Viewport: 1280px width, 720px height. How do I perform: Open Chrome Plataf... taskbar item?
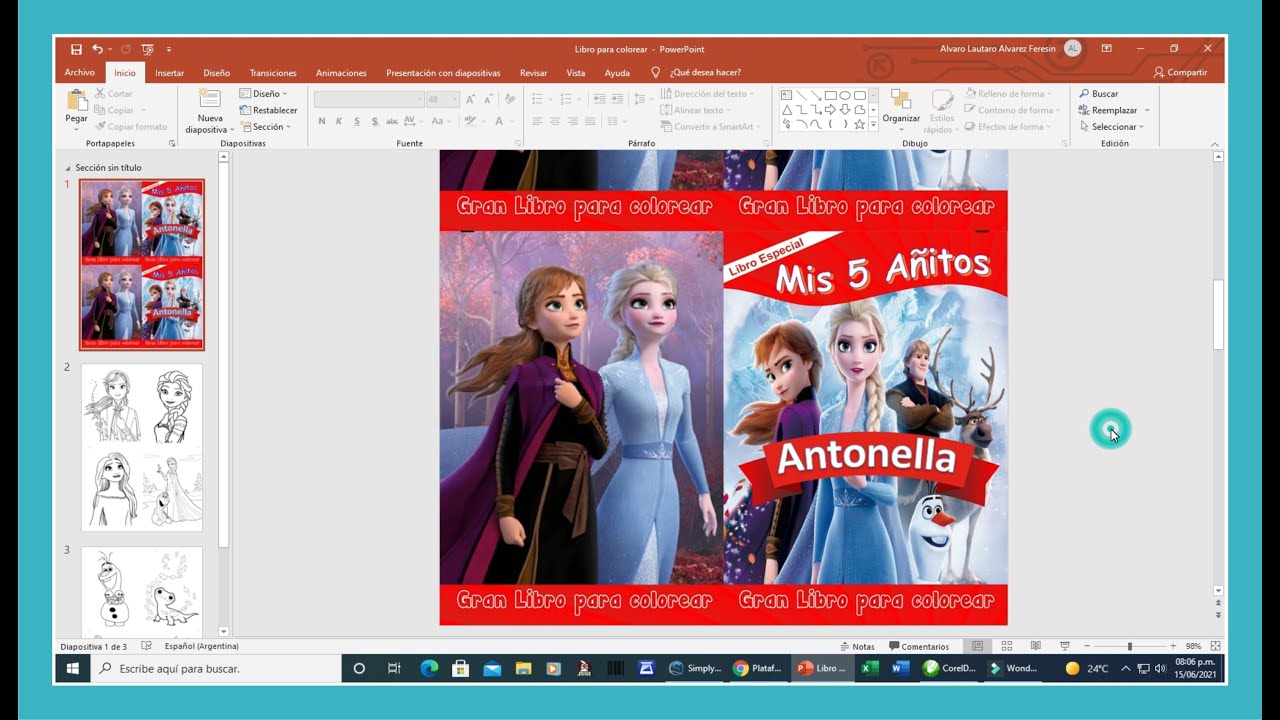click(x=758, y=668)
